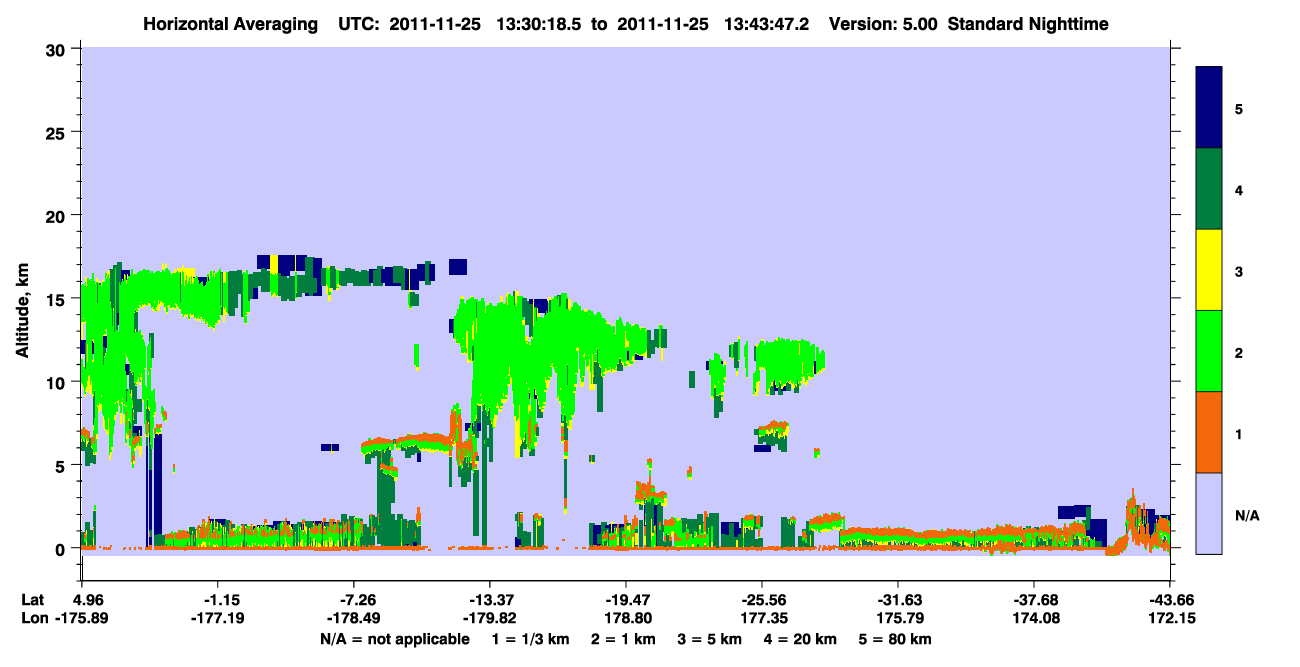Click the lavender N/A colorbar segment

[x=1209, y=513]
